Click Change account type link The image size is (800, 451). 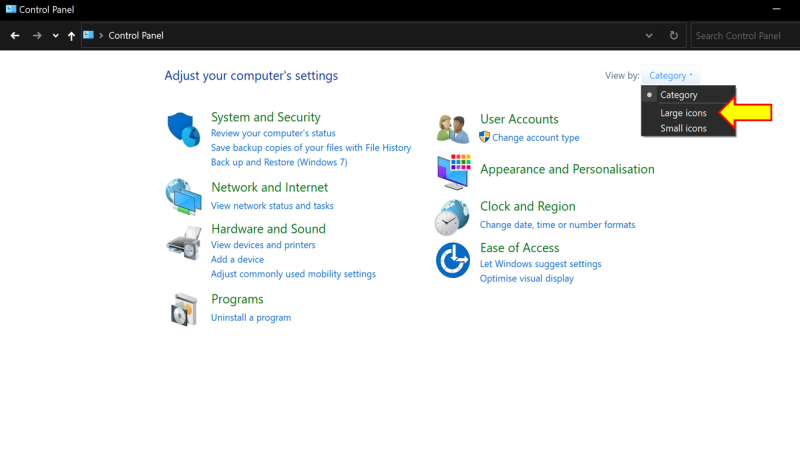pyautogui.click(x=536, y=137)
